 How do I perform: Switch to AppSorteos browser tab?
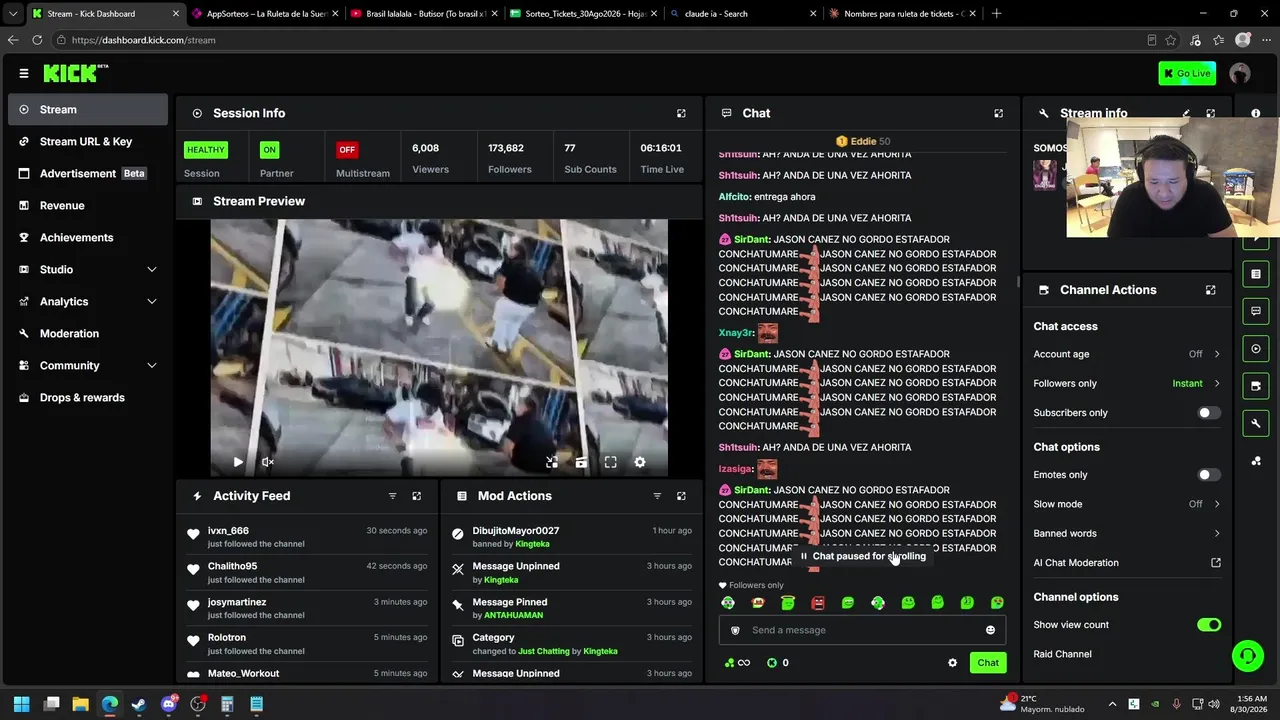coord(264,14)
